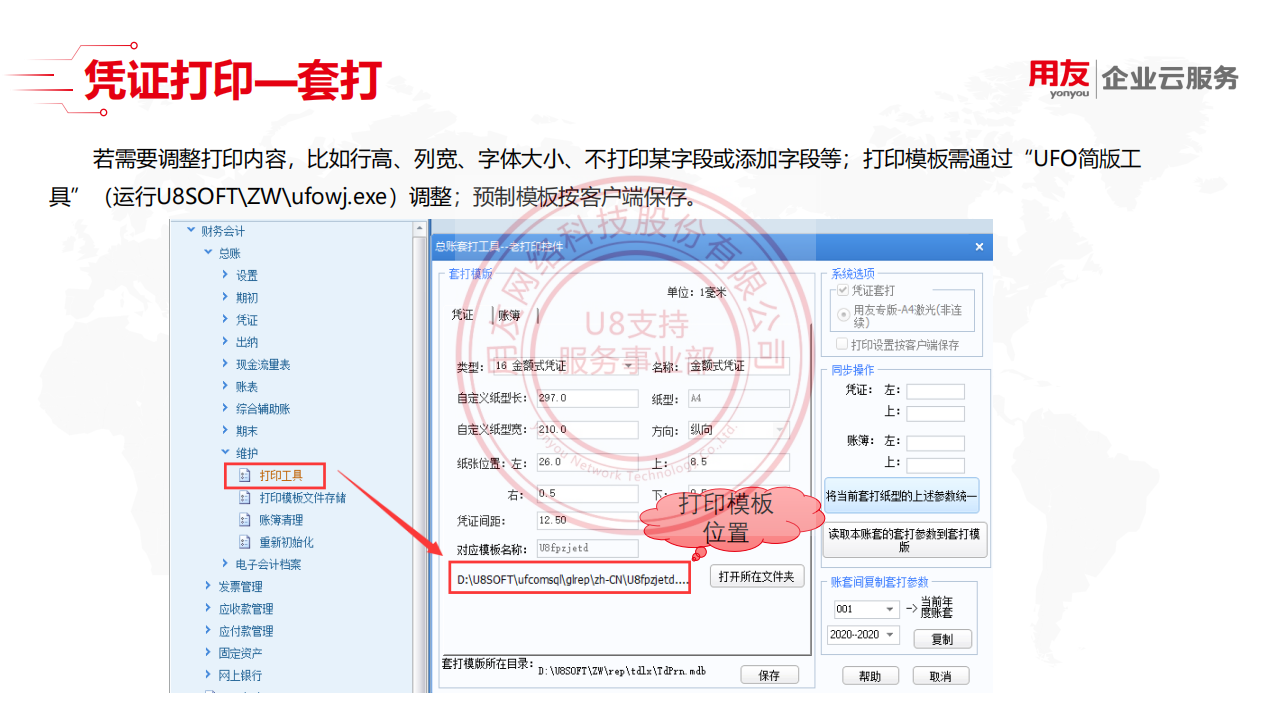The width and height of the screenshot is (1272, 715).
Task: Expand the 期末 tree node
Action: coord(225,431)
